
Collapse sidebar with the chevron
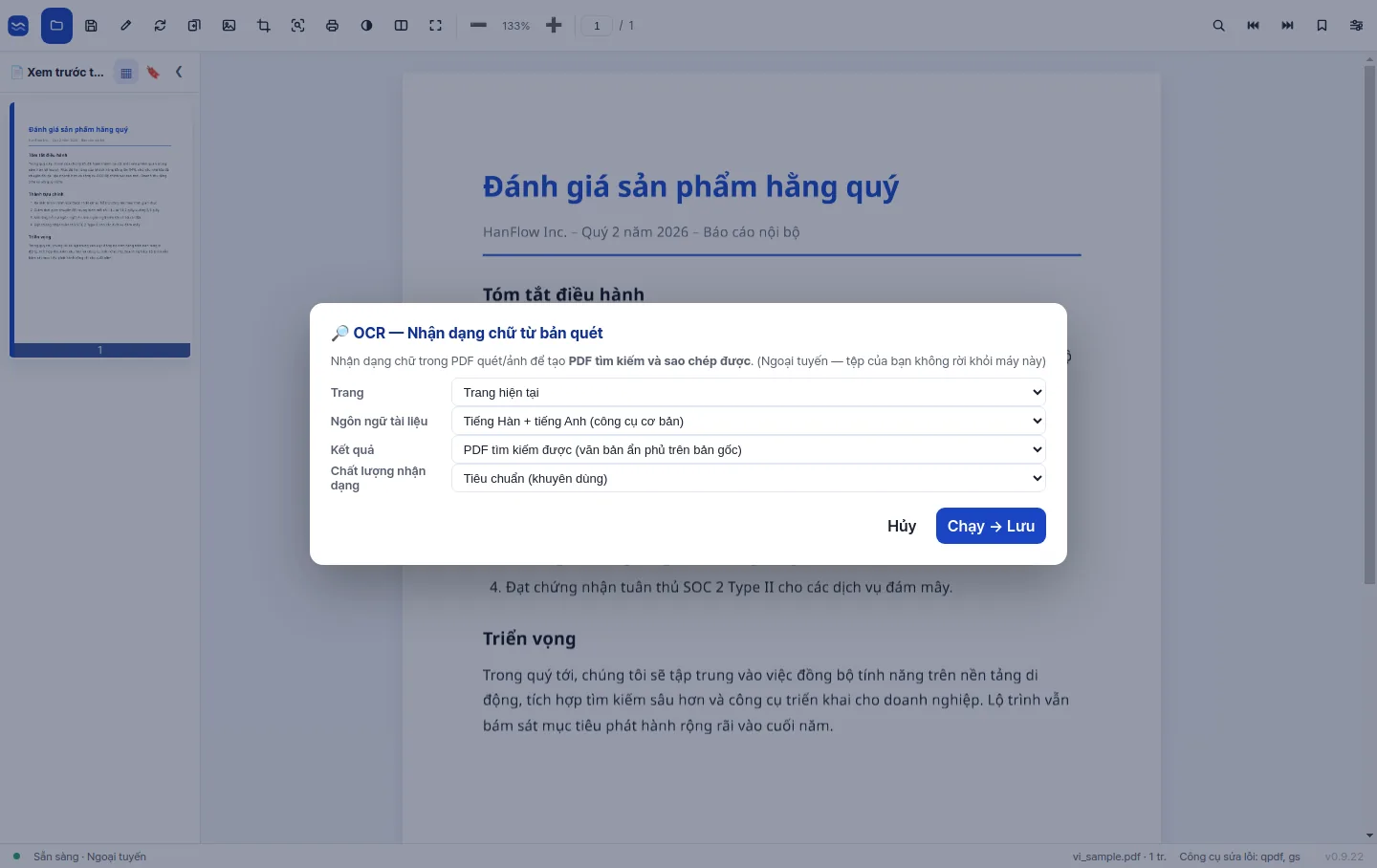coord(179,72)
